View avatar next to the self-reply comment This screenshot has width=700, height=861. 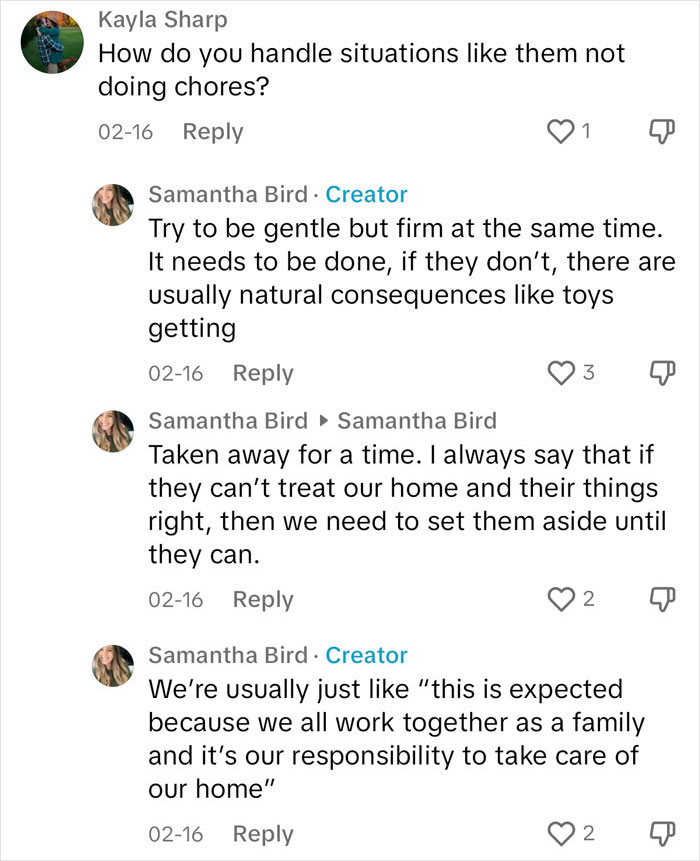tap(113, 431)
